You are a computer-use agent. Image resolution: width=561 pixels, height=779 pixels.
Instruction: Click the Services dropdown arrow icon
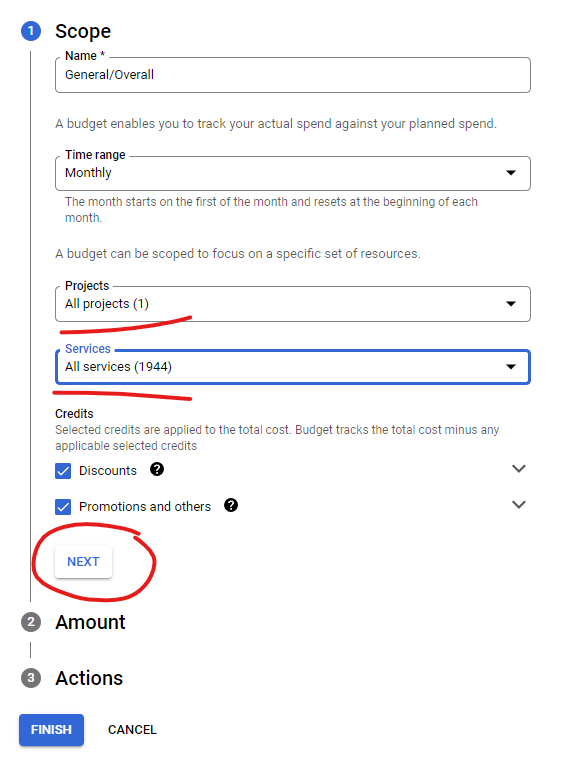click(x=511, y=367)
